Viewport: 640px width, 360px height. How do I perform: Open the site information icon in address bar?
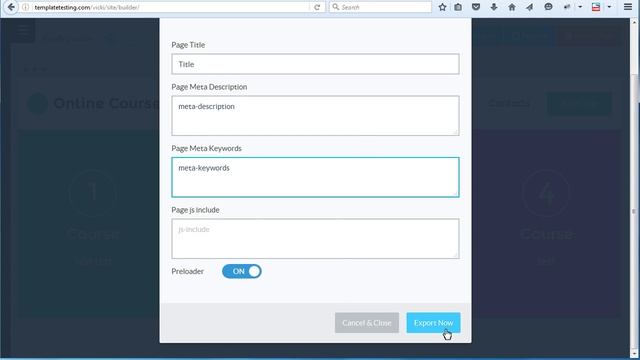(x=26, y=7)
